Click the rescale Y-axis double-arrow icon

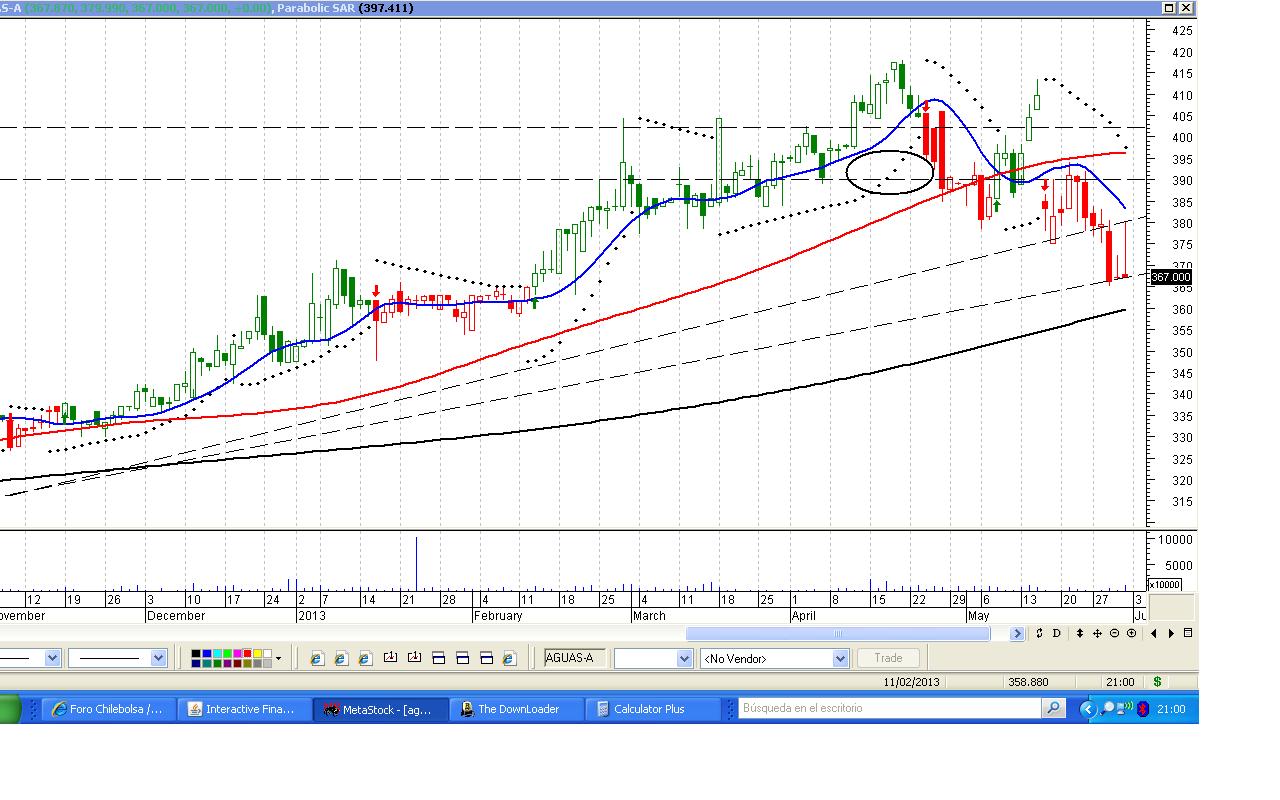pyautogui.click(x=1080, y=633)
